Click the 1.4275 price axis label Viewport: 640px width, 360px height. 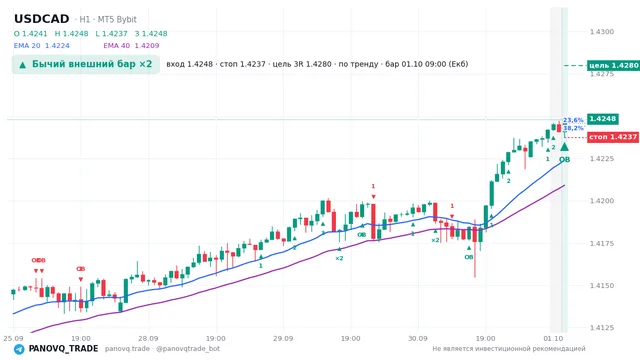coord(602,74)
